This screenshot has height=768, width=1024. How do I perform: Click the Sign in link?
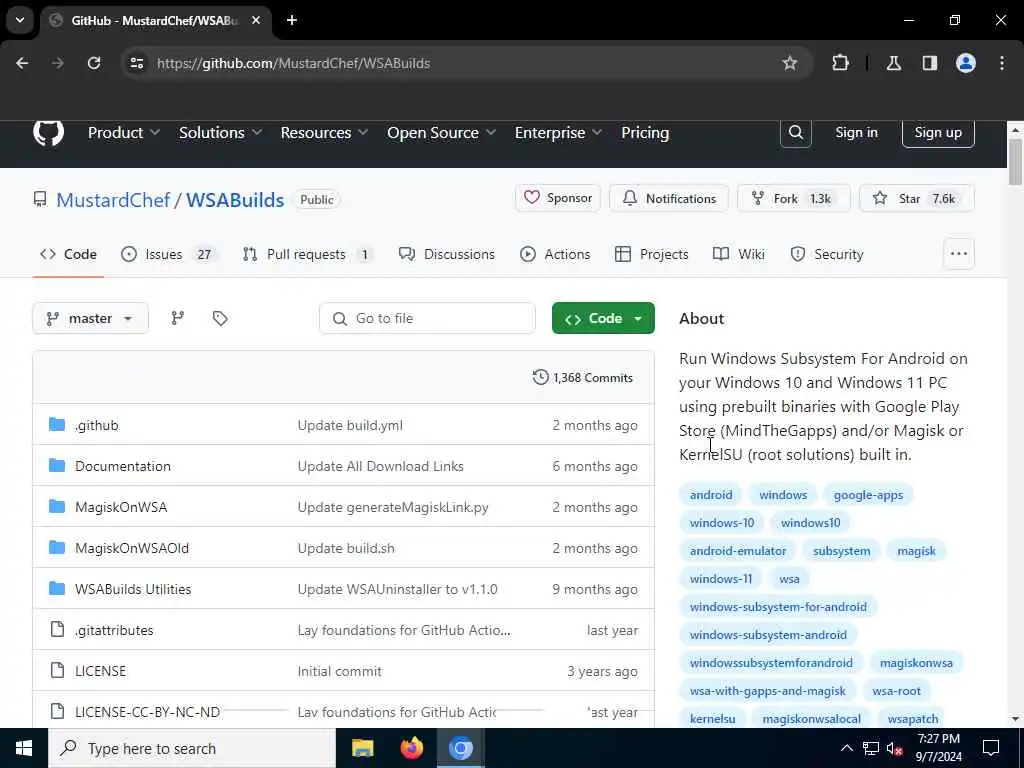[x=856, y=133]
